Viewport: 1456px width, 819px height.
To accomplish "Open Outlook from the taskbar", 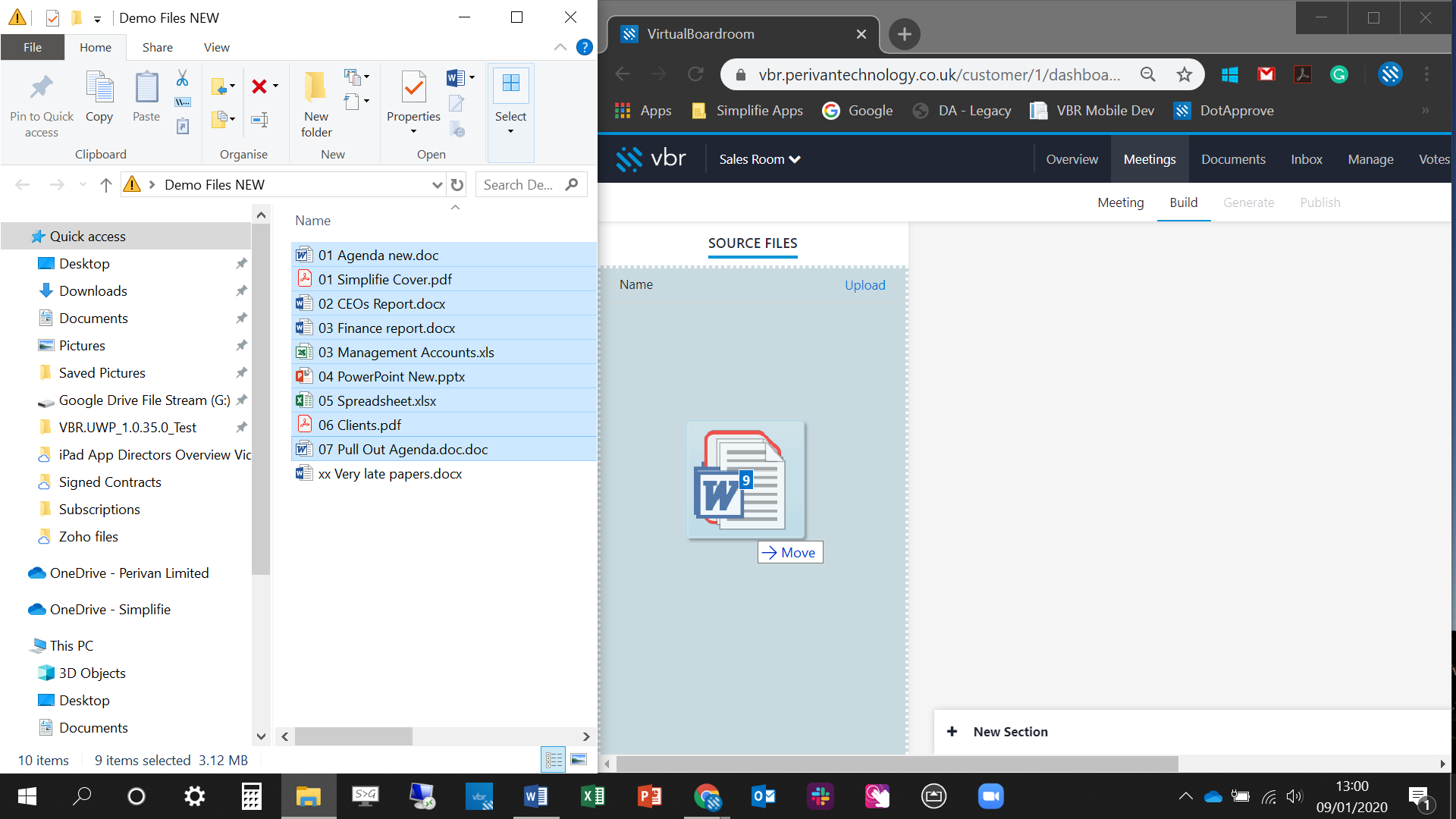I will [x=763, y=796].
